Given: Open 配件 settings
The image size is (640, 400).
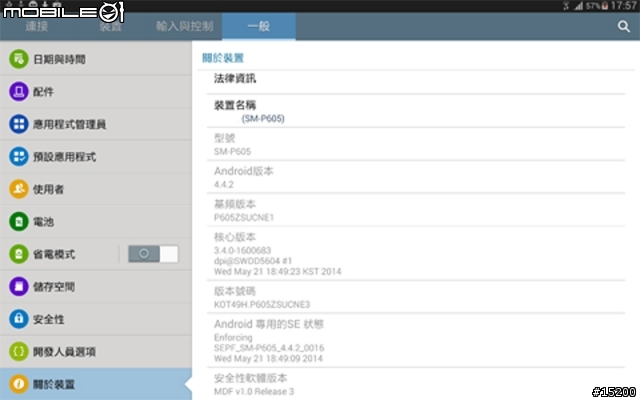Looking at the screenshot, I should [x=96, y=91].
